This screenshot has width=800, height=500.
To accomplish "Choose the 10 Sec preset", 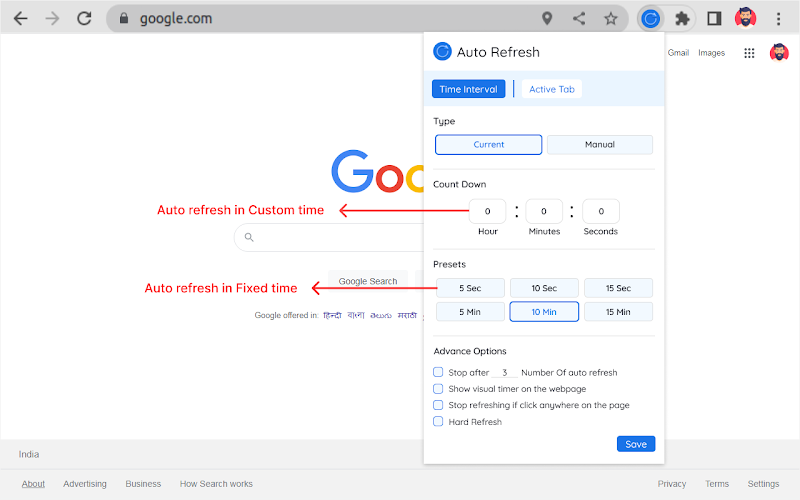I will click(x=544, y=288).
